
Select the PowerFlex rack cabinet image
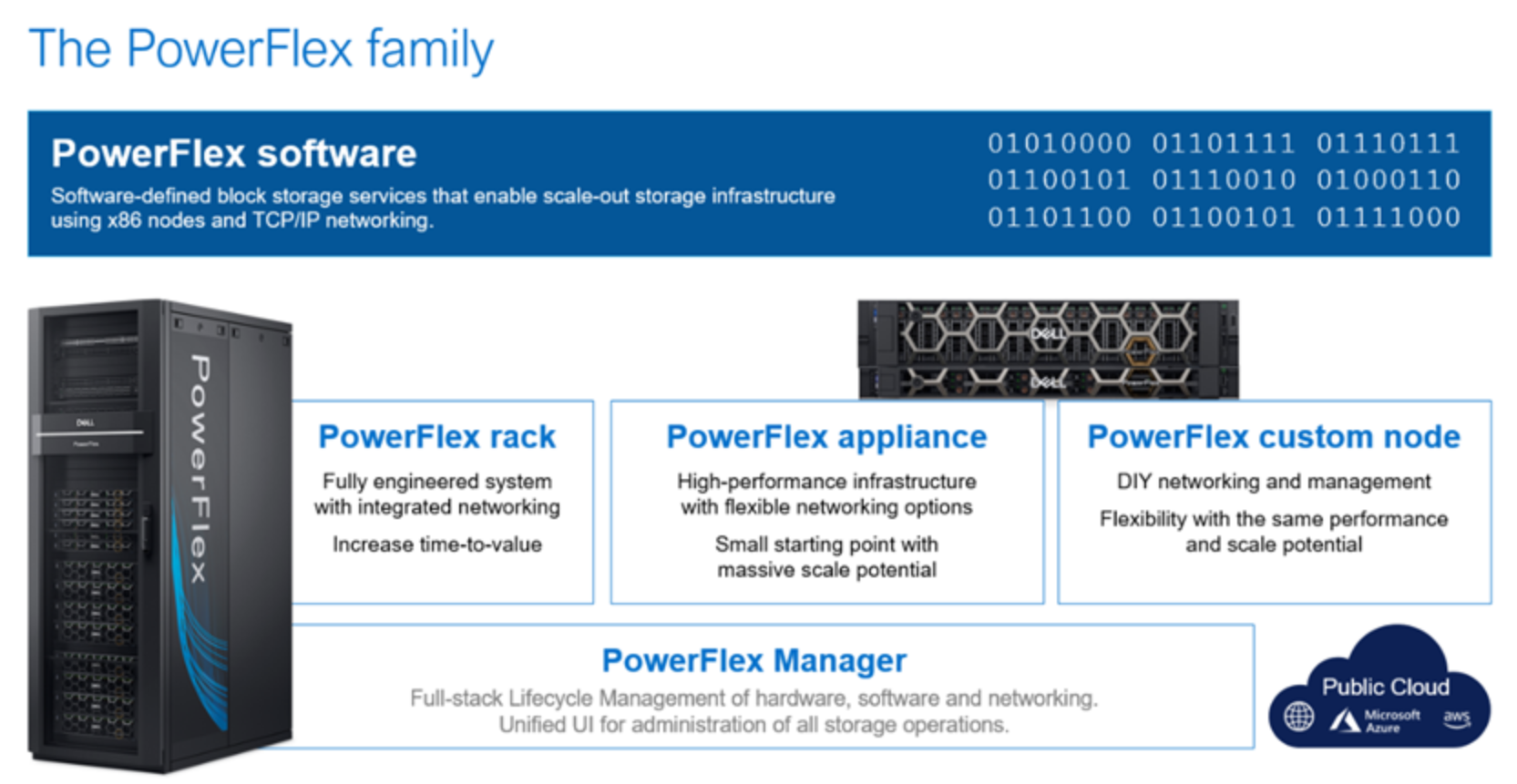coord(160,535)
